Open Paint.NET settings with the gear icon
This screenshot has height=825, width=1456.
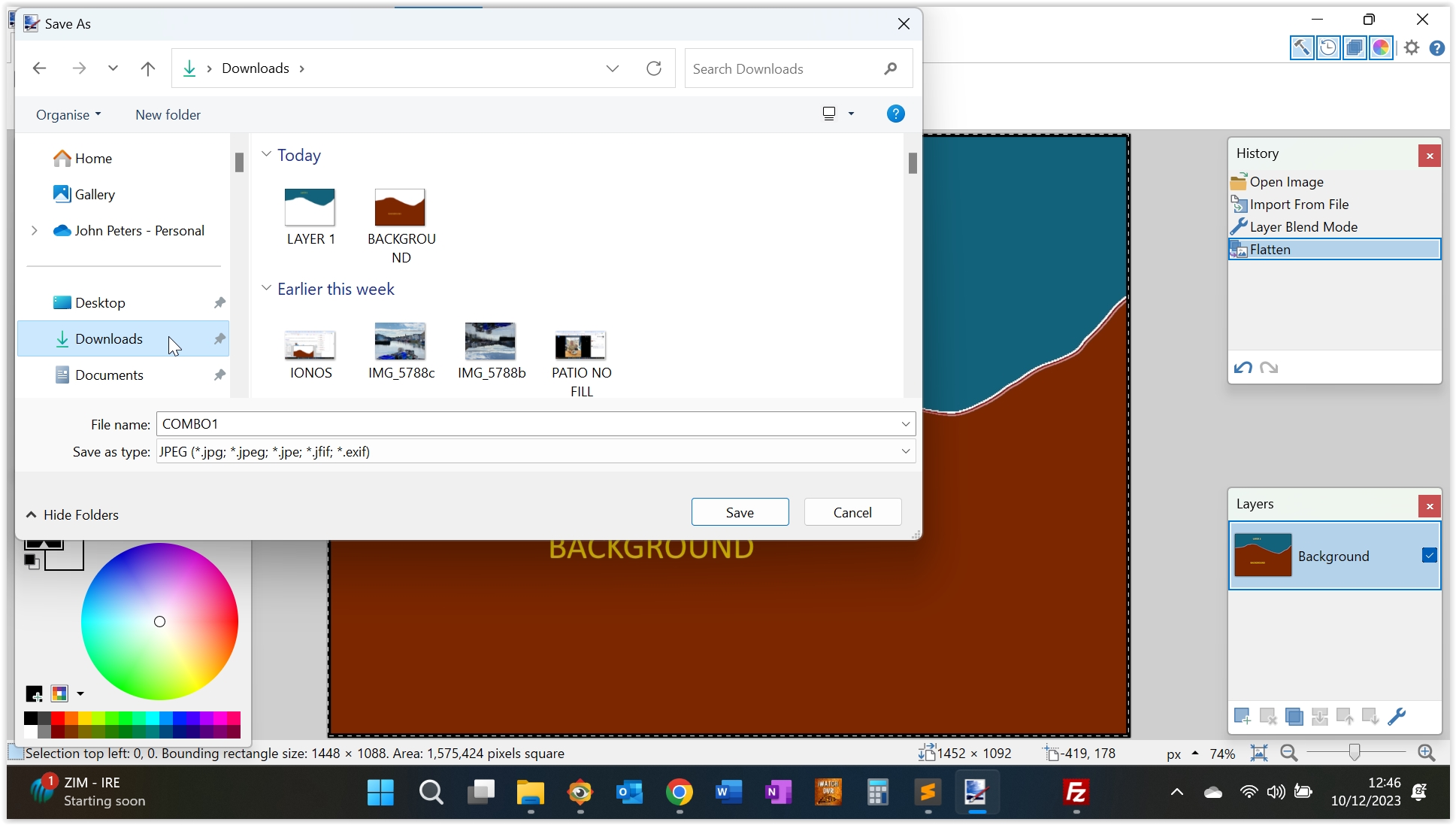click(1412, 47)
